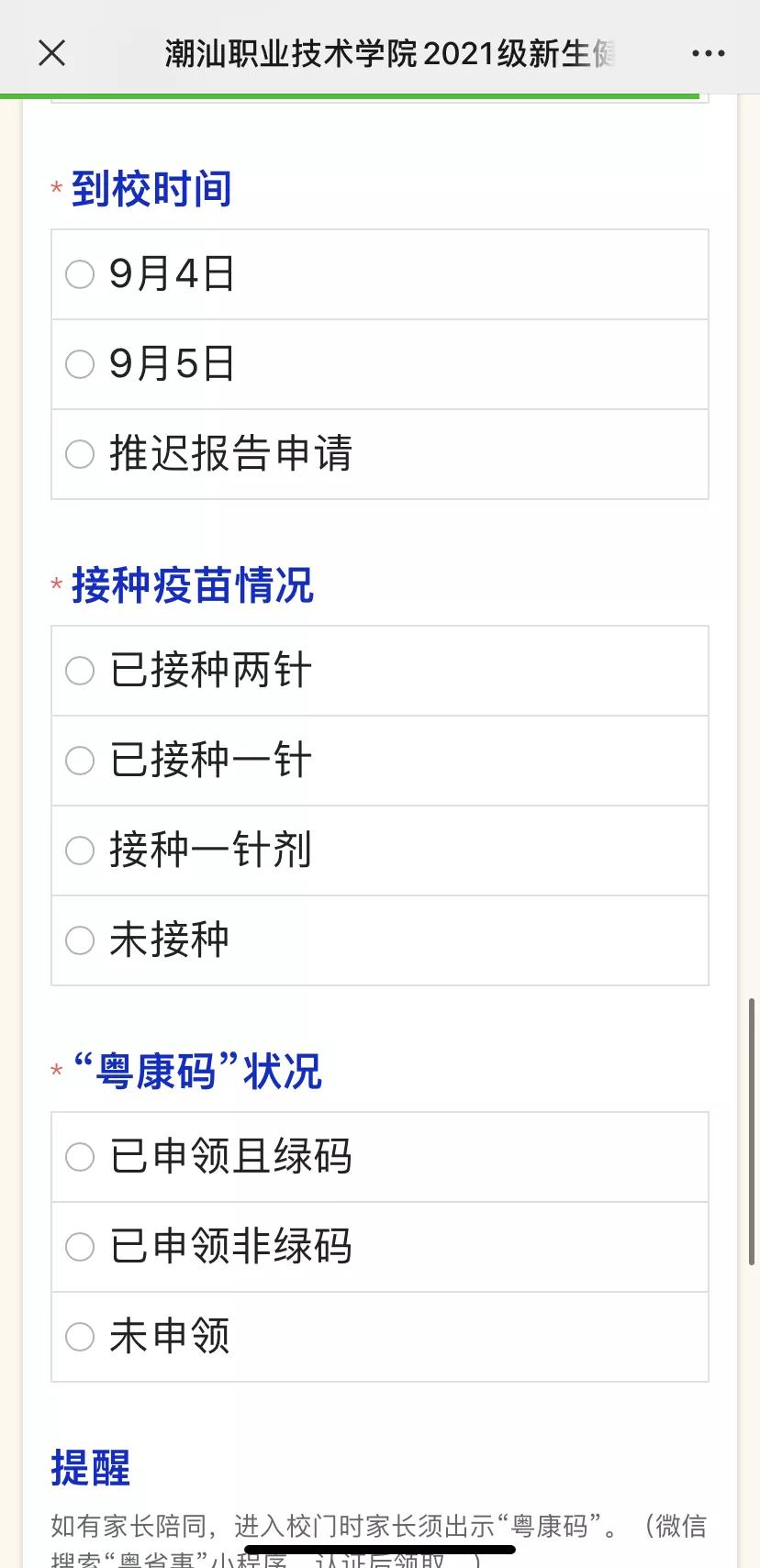Choose 已接种两针 vaccination option
760x1568 pixels.
point(80,671)
